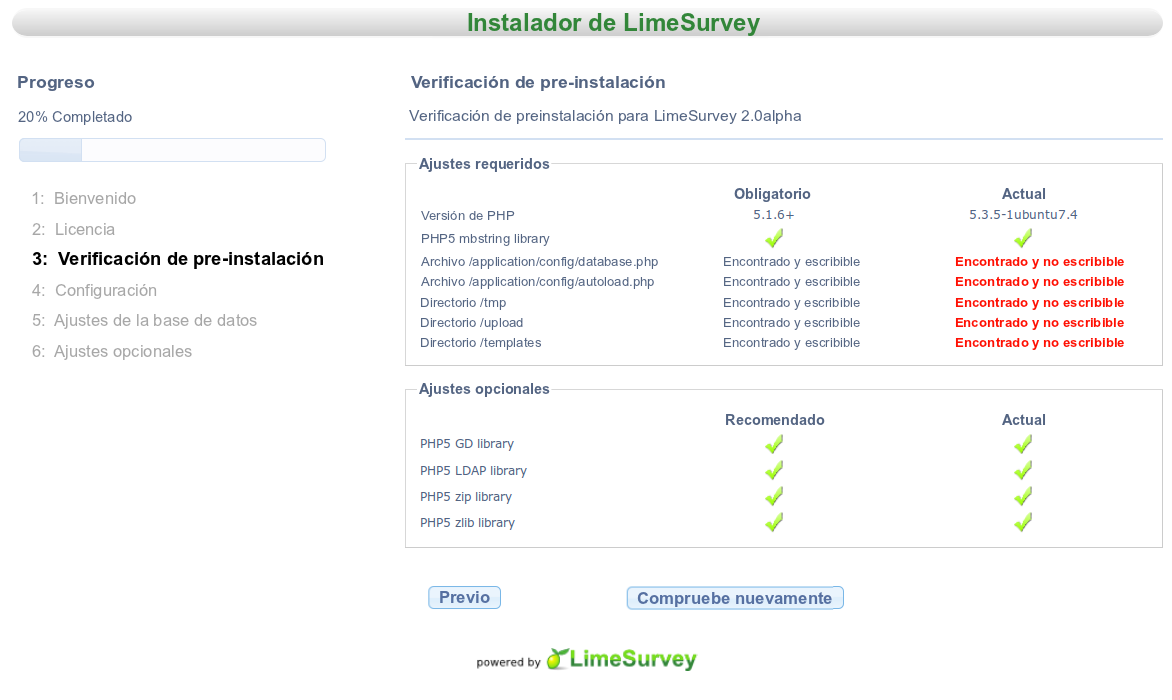Go to step 4 Configuración

click(x=105, y=290)
